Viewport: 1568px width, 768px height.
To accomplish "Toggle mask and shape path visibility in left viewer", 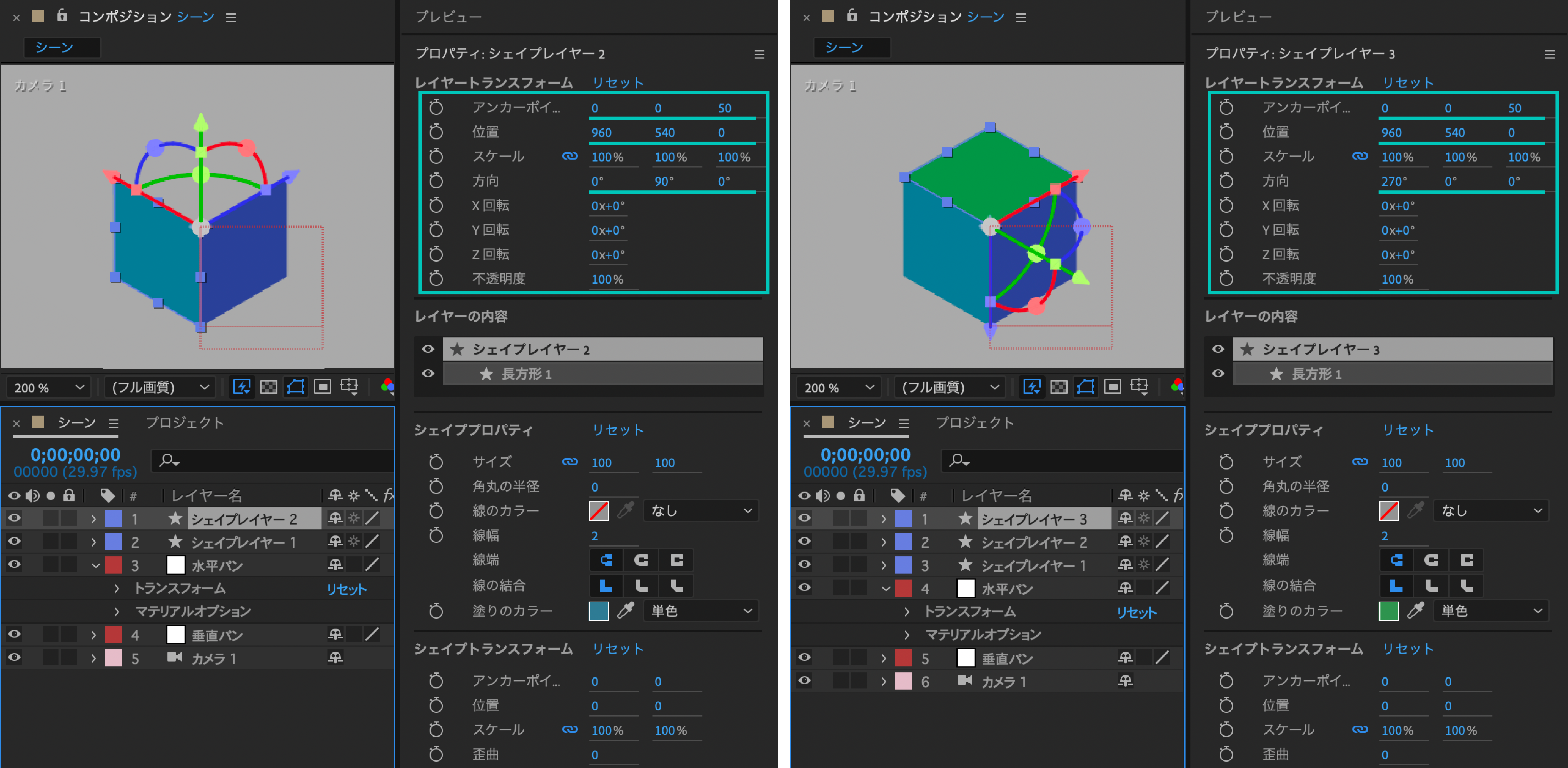I will [296, 387].
